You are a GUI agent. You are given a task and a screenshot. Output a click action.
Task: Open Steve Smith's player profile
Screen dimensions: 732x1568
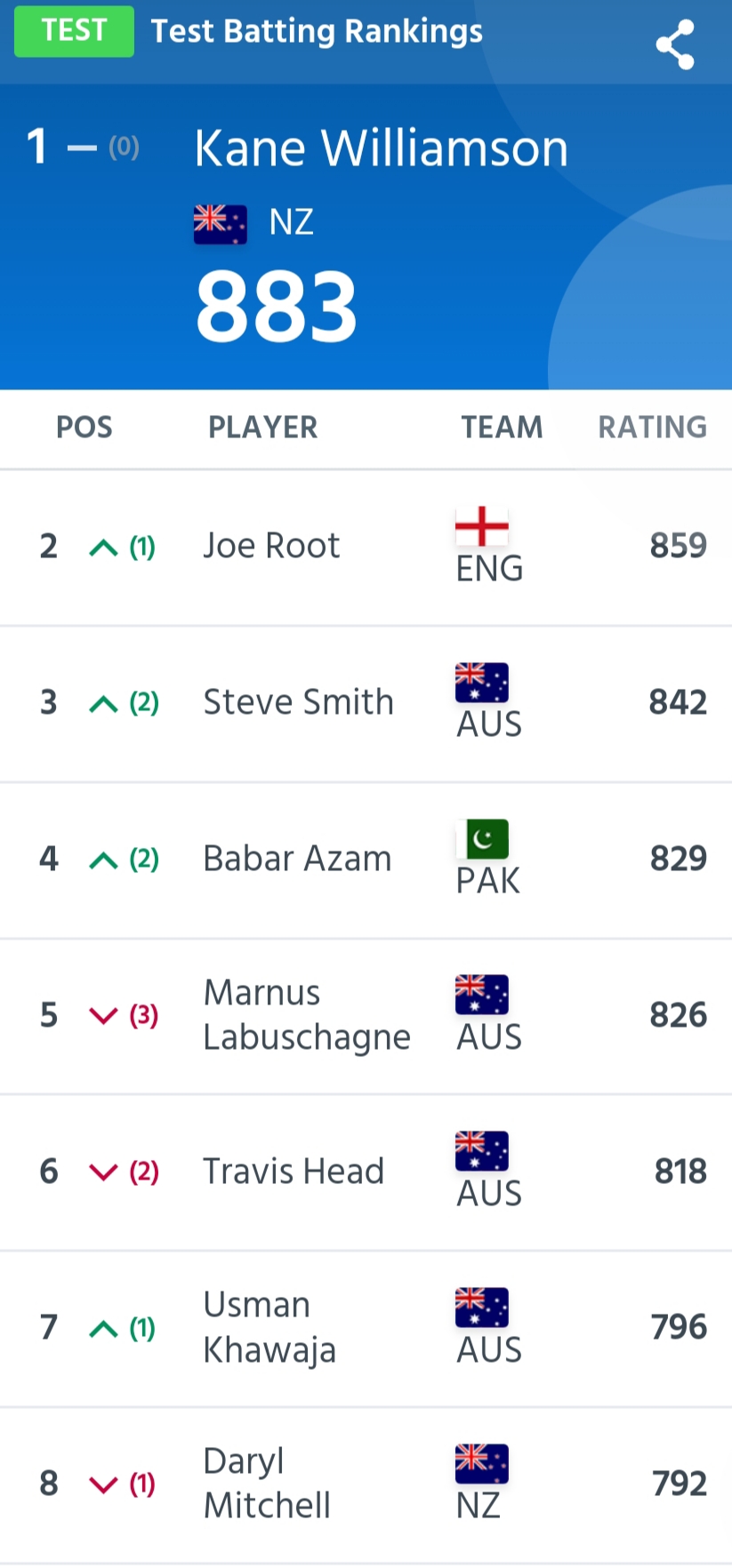tap(298, 702)
